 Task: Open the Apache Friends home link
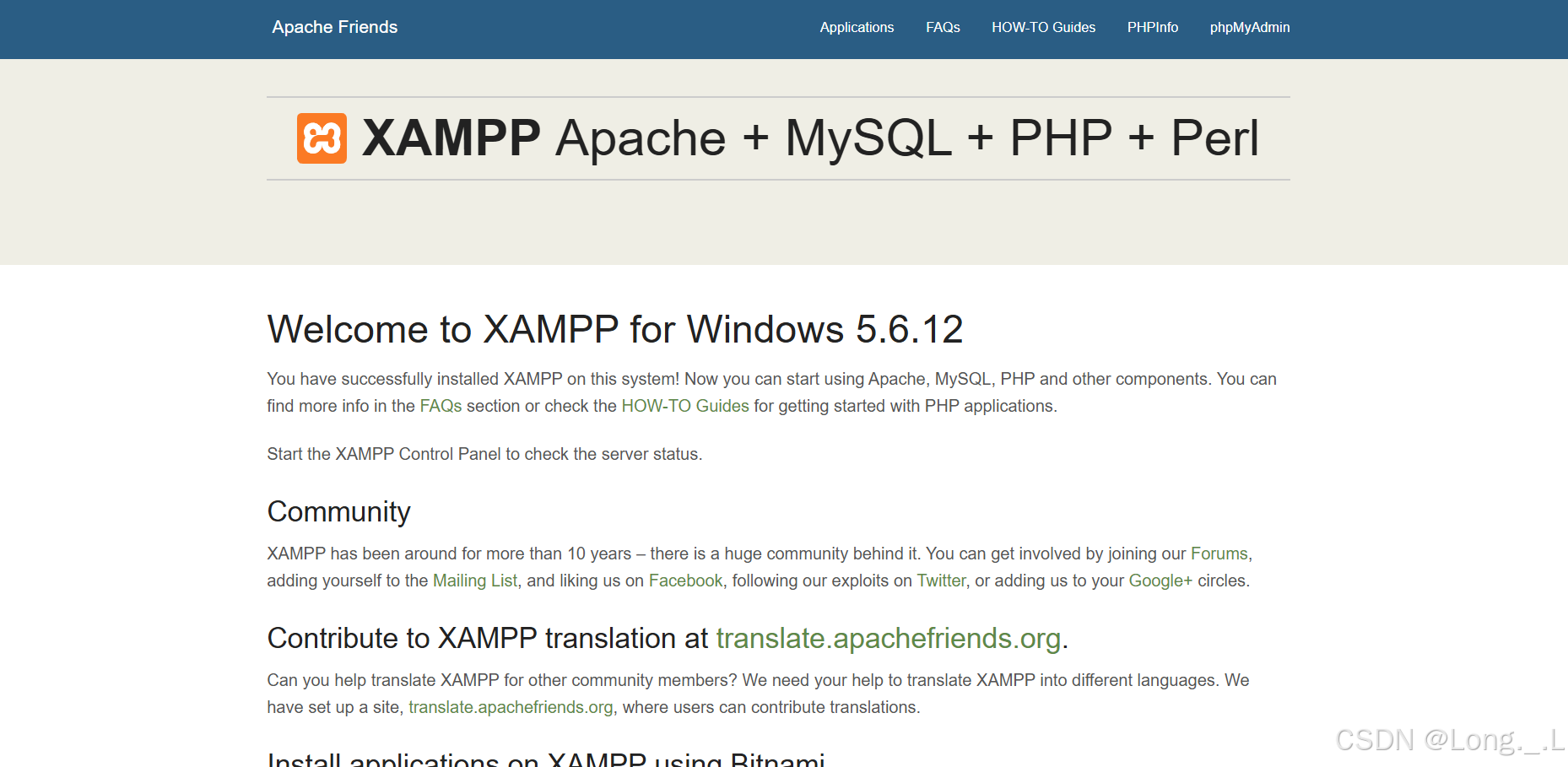pos(335,27)
